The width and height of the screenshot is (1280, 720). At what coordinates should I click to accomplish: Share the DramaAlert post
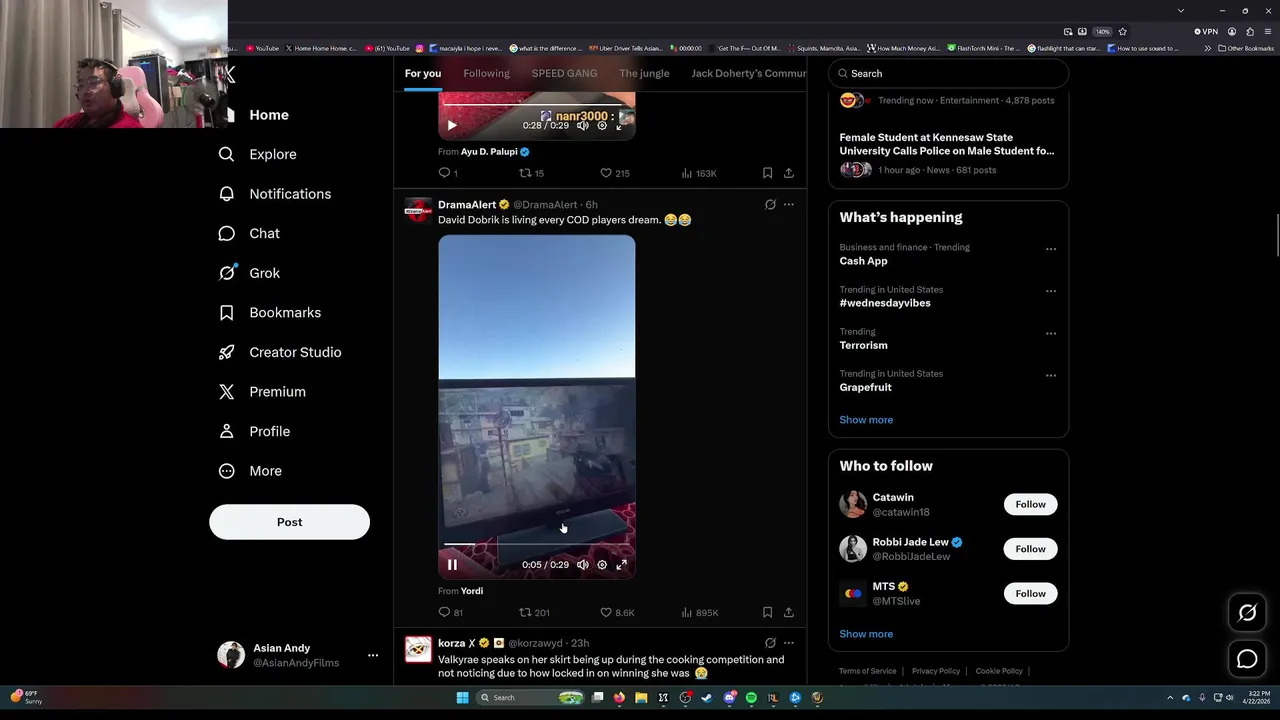789,612
